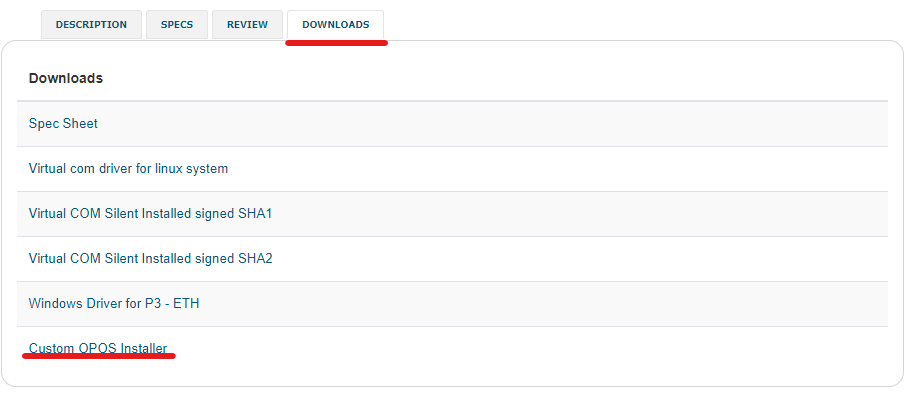Select the Spec Sheet table row
Screen dimensions: 905x402
452,124
